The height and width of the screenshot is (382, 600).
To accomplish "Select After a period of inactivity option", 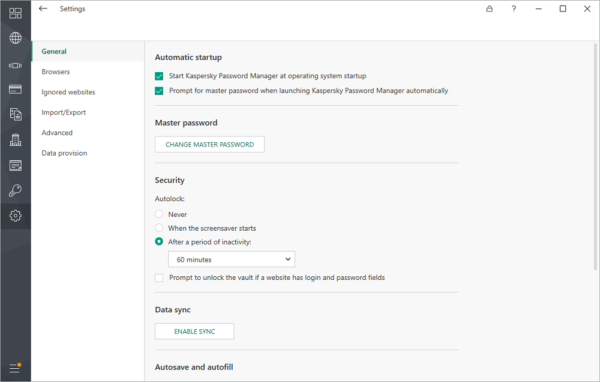I will click(159, 242).
